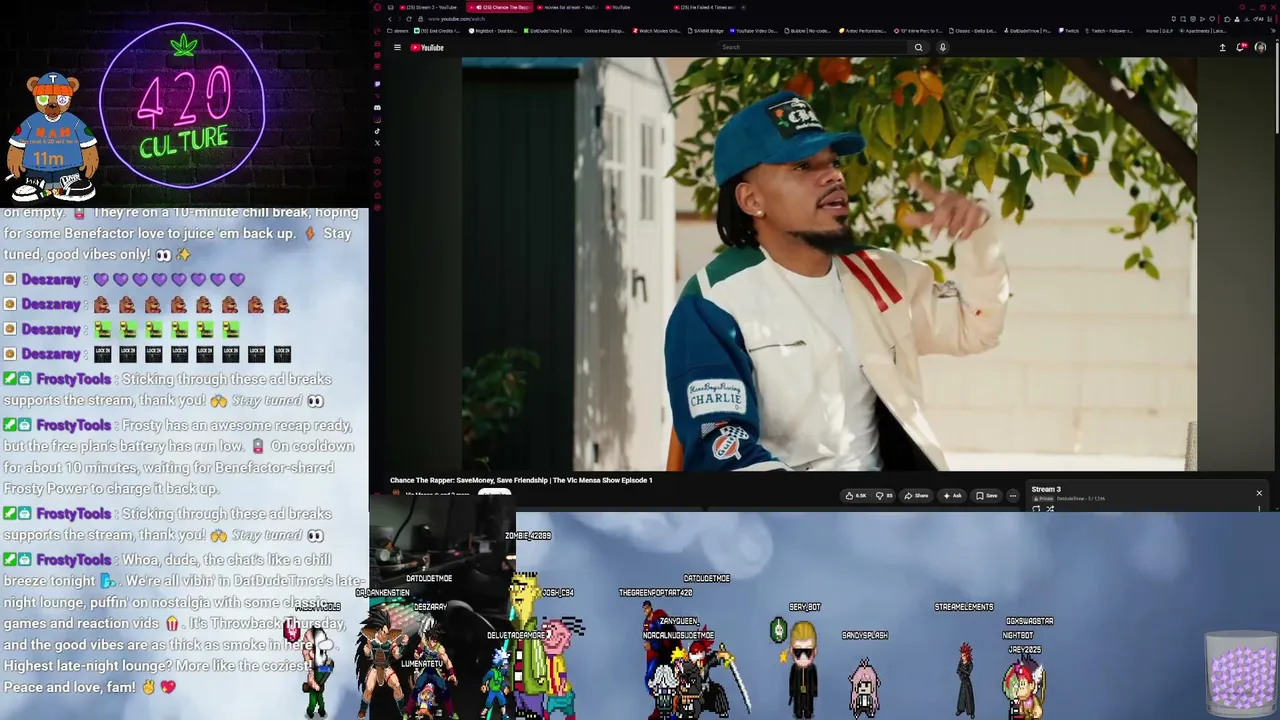This screenshot has width=1280, height=720.
Task: Open the YouTube guide hamburger menu
Action: 397,47
